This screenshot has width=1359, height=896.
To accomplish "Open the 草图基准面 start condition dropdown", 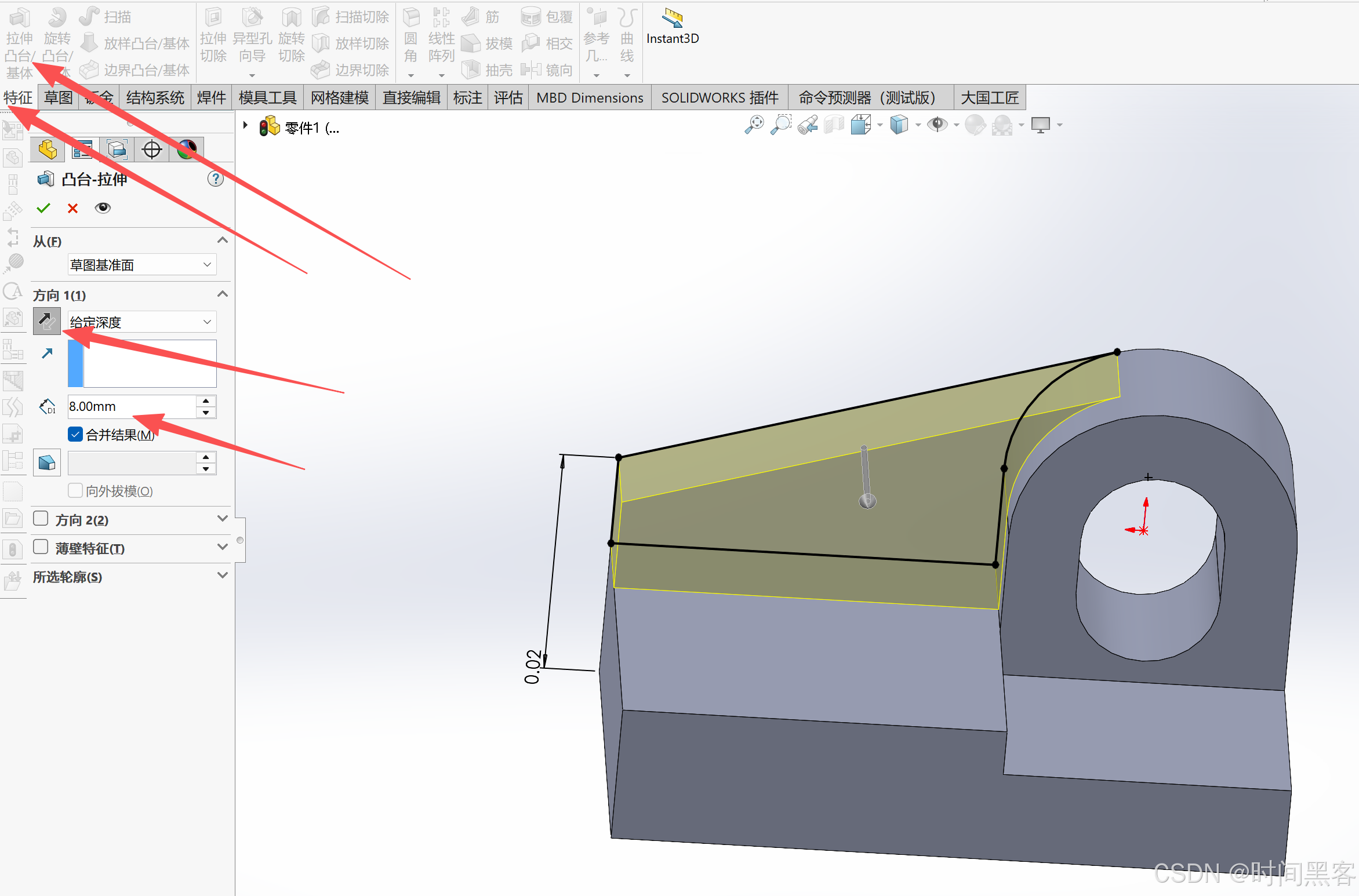I will tap(142, 265).
